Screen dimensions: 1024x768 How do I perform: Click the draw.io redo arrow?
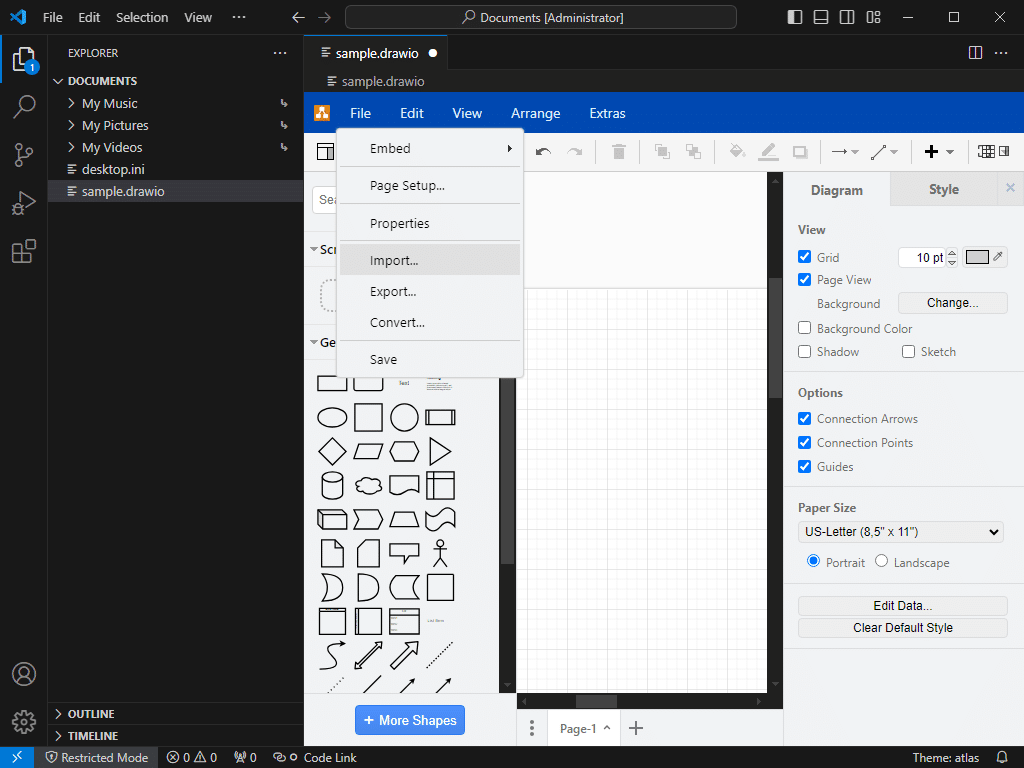575,152
